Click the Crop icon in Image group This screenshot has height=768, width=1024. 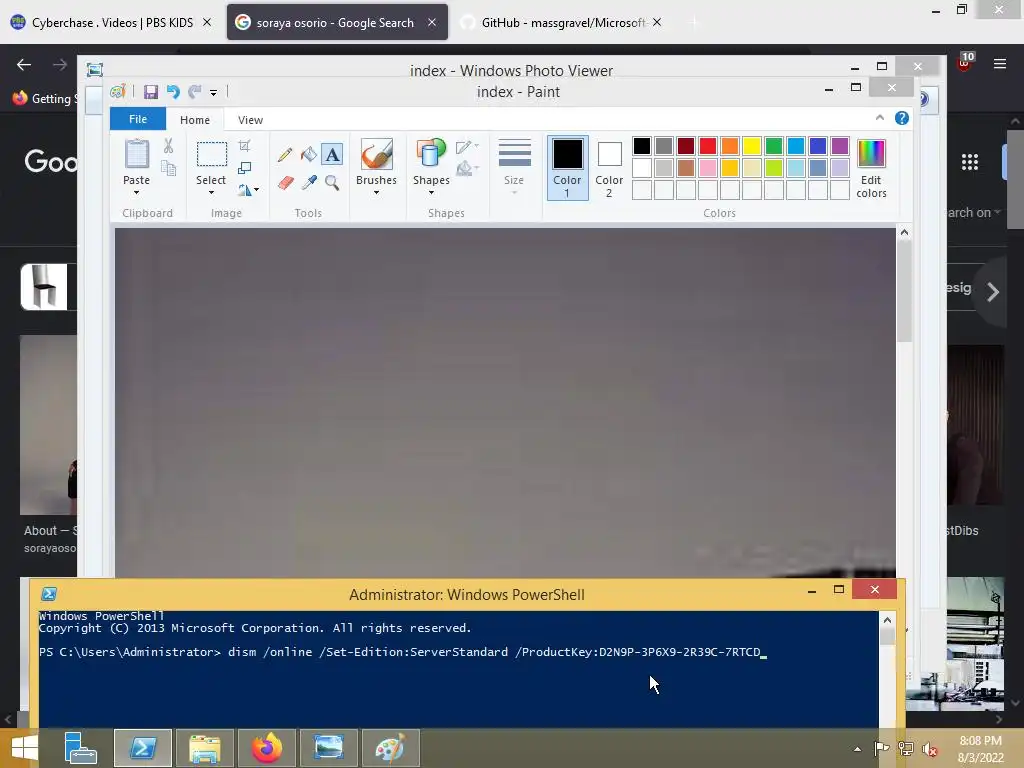(x=244, y=145)
